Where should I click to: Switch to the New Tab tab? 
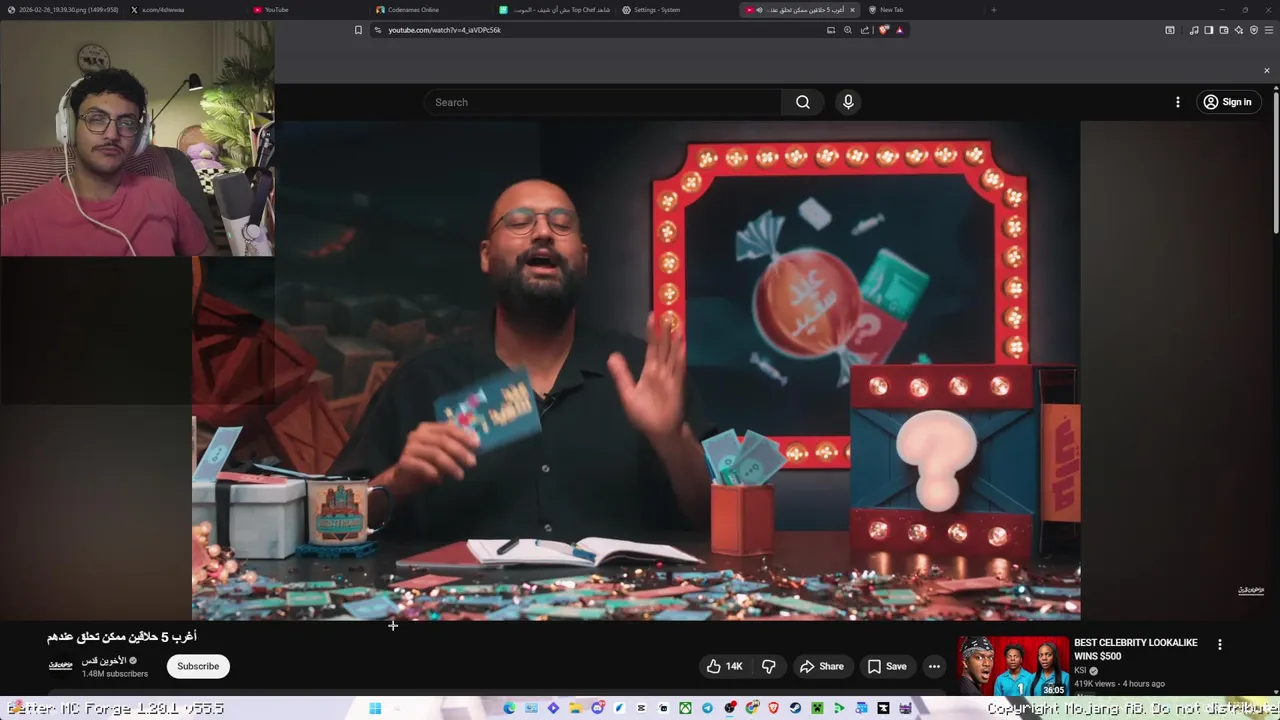pyautogui.click(x=922, y=10)
